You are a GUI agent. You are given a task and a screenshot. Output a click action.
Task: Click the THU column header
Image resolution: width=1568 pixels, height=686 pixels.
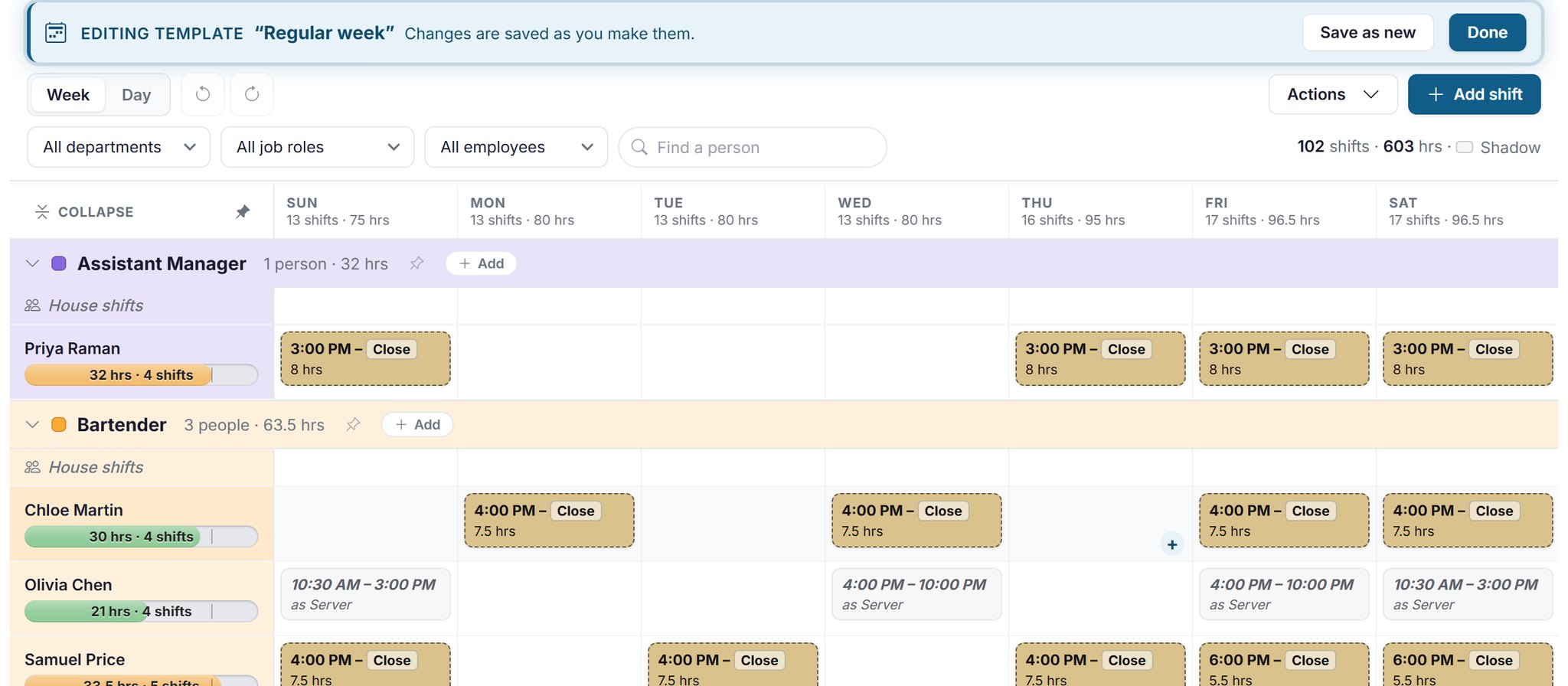point(1100,211)
